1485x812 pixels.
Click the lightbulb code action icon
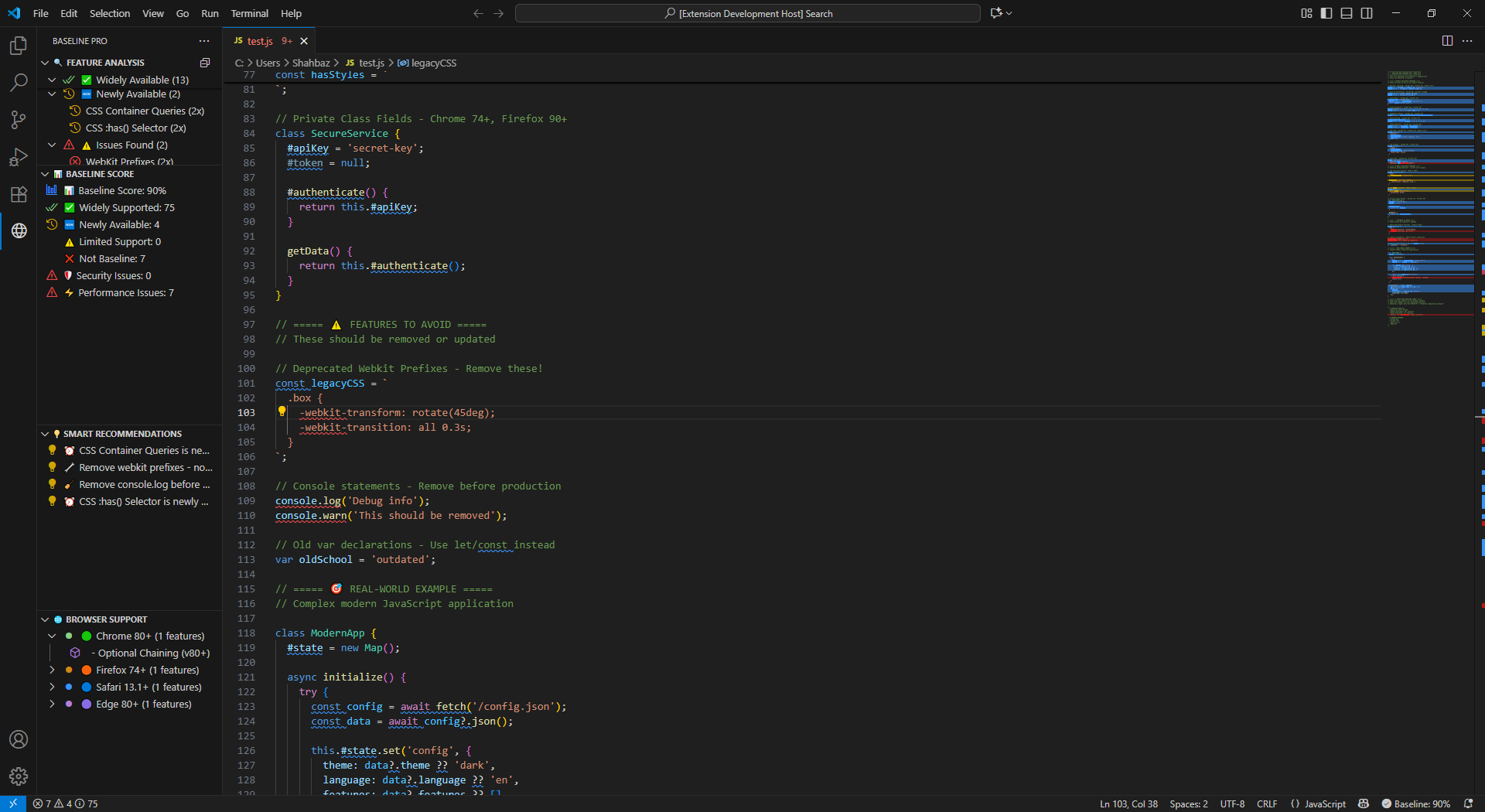[x=282, y=412]
